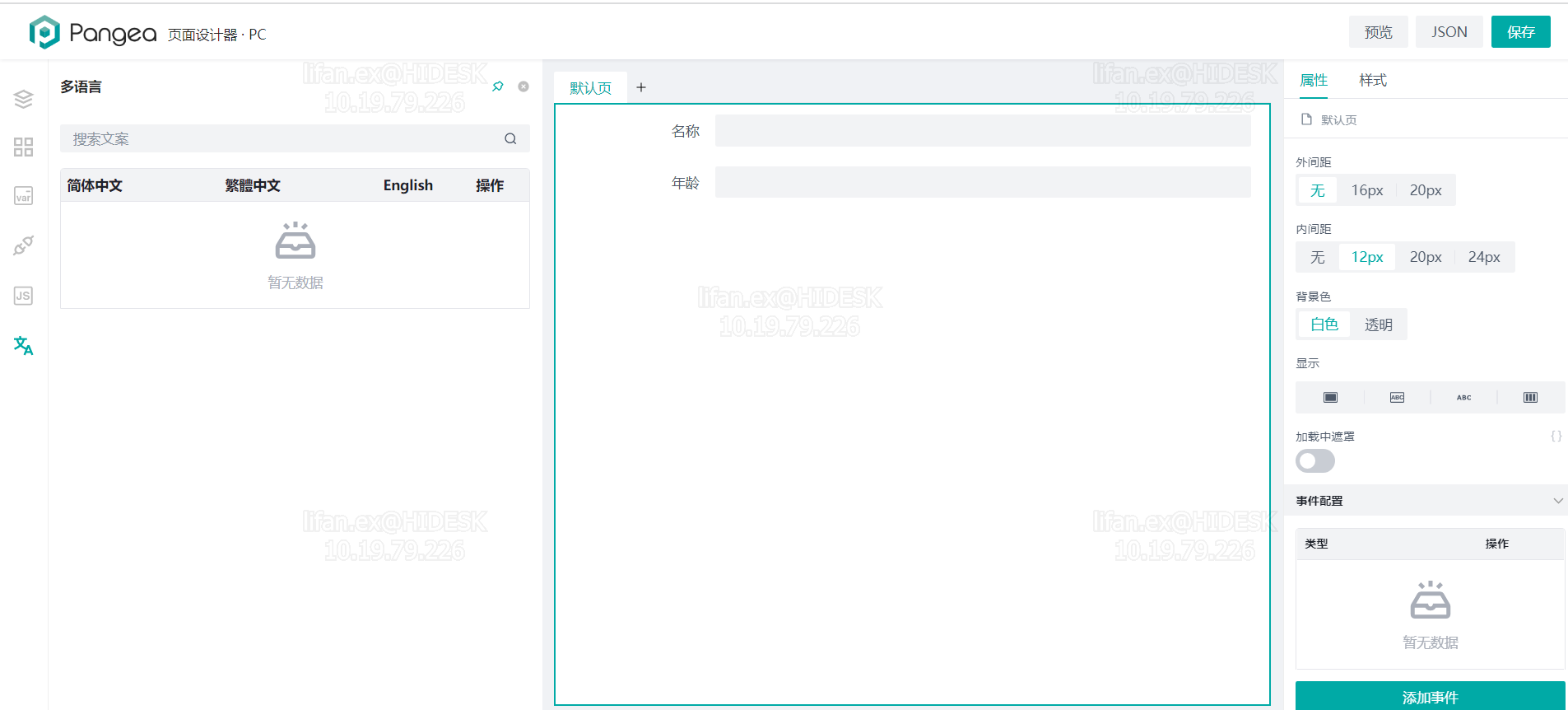Pin the 多语言 panel

coord(498,86)
